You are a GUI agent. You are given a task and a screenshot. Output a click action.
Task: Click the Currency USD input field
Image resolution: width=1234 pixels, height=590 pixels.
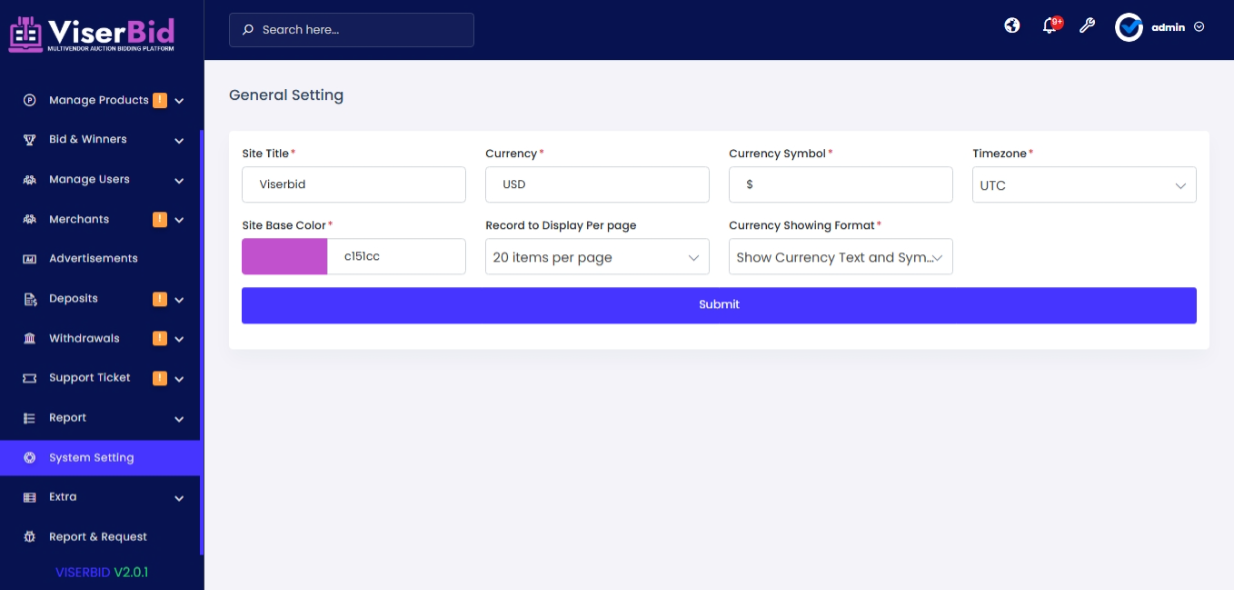point(597,185)
